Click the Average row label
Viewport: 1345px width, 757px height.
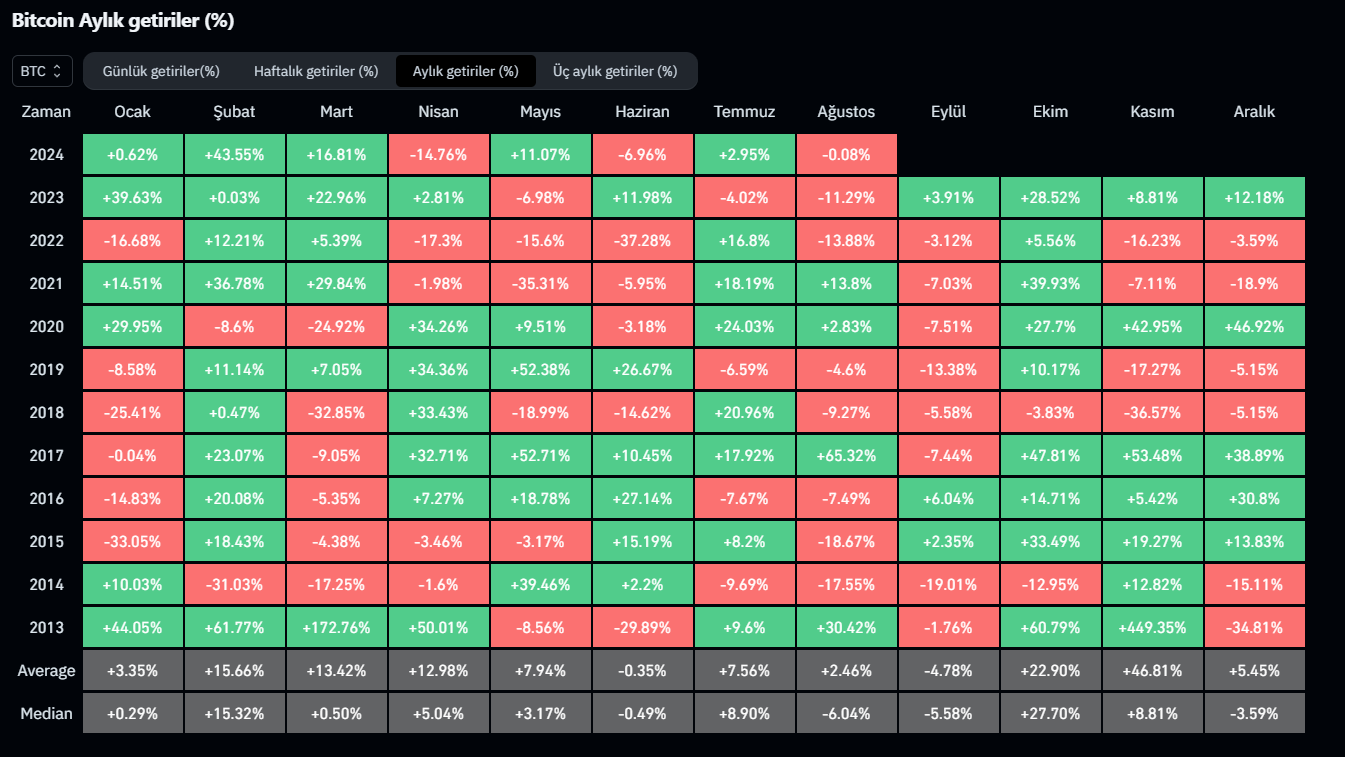click(x=46, y=670)
